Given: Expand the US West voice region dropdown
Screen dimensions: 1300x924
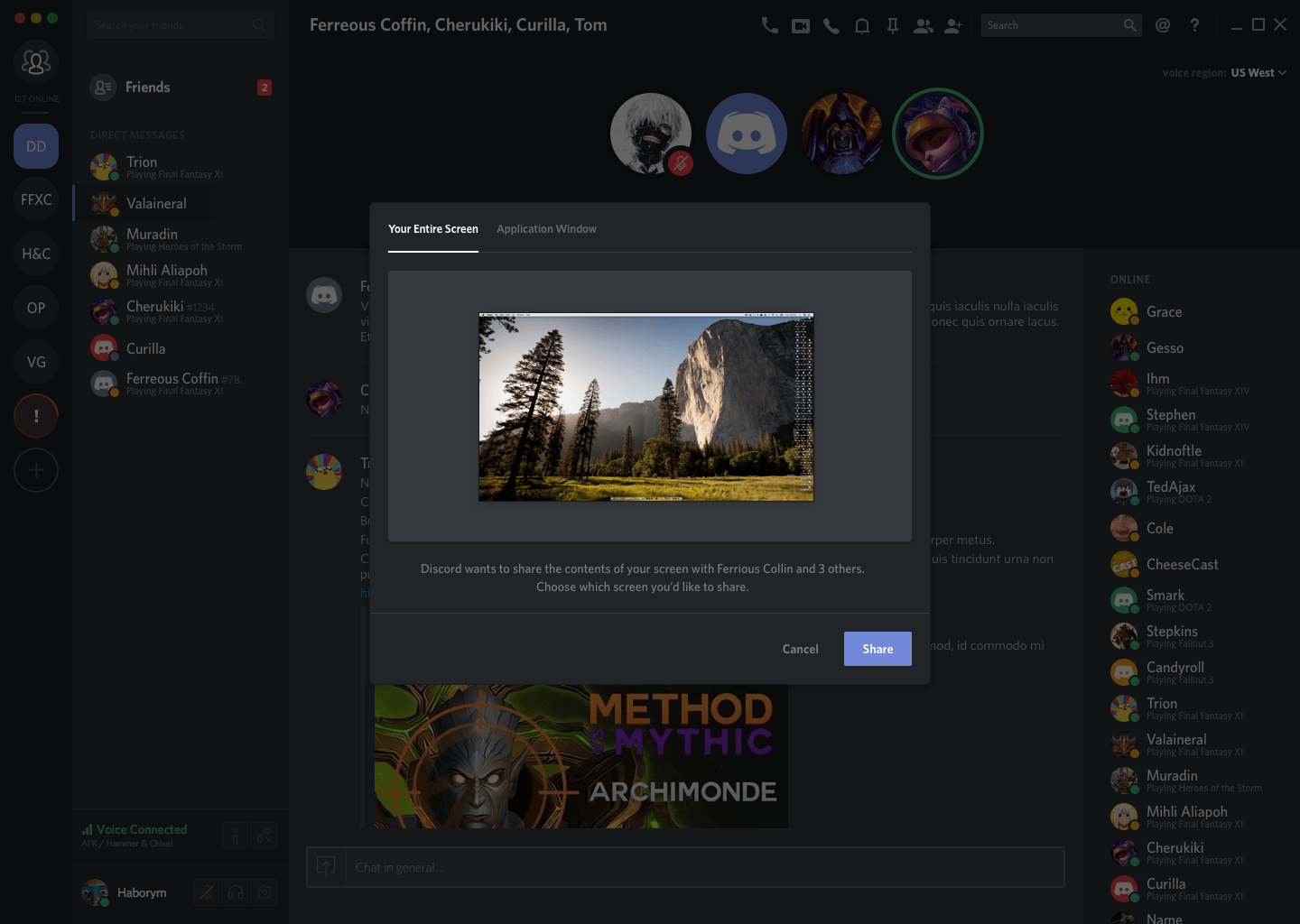Looking at the screenshot, I should pos(1258,73).
